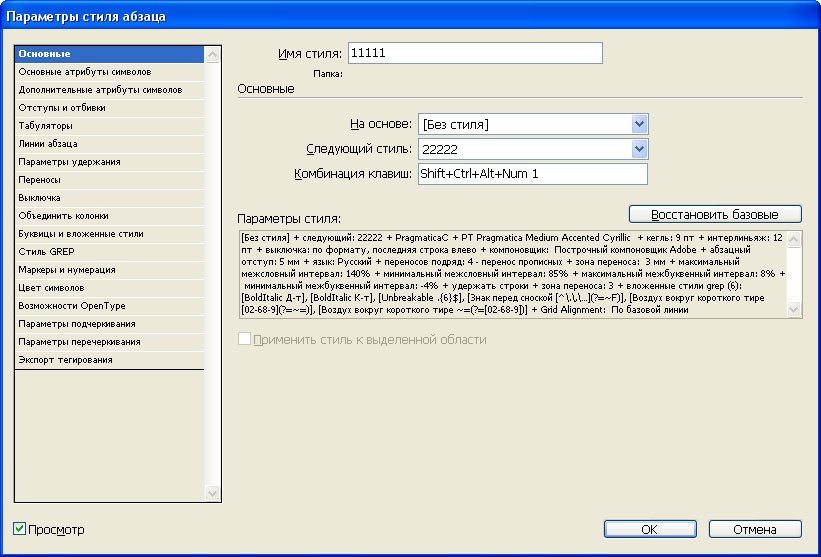
Task: Open the На основе dropdown
Action: click(533, 125)
